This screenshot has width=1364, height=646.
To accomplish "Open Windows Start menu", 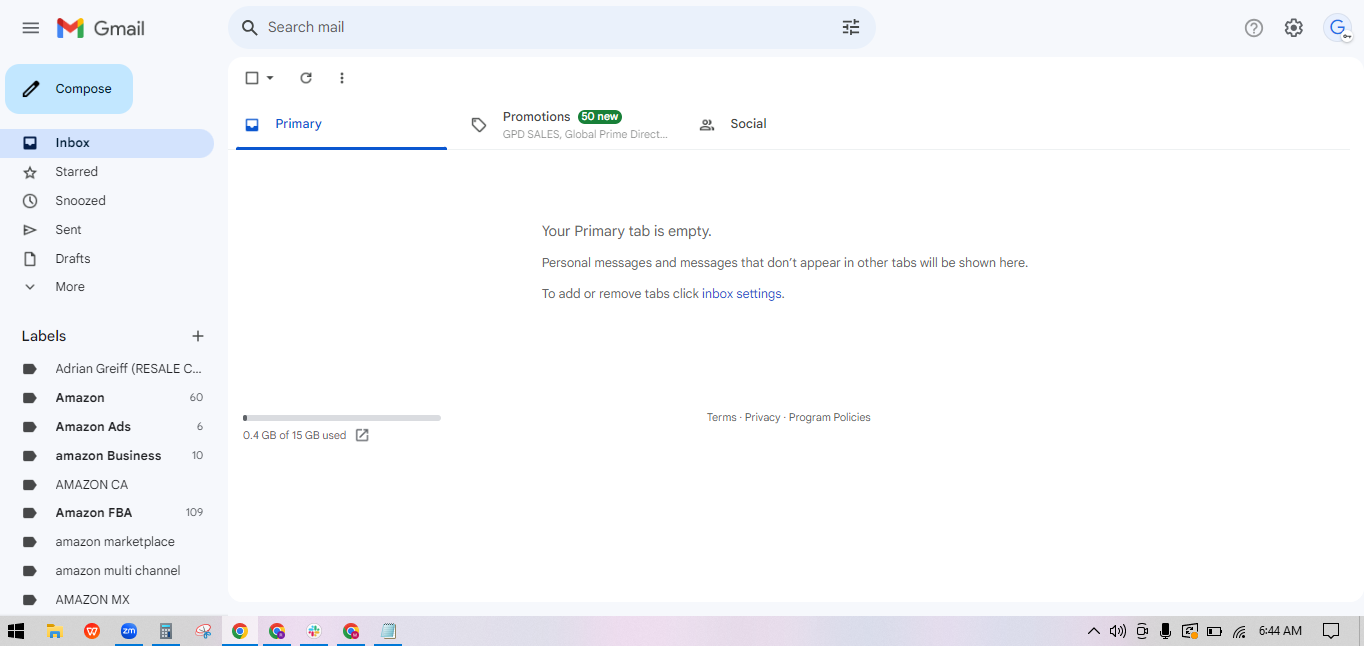I will [x=16, y=631].
